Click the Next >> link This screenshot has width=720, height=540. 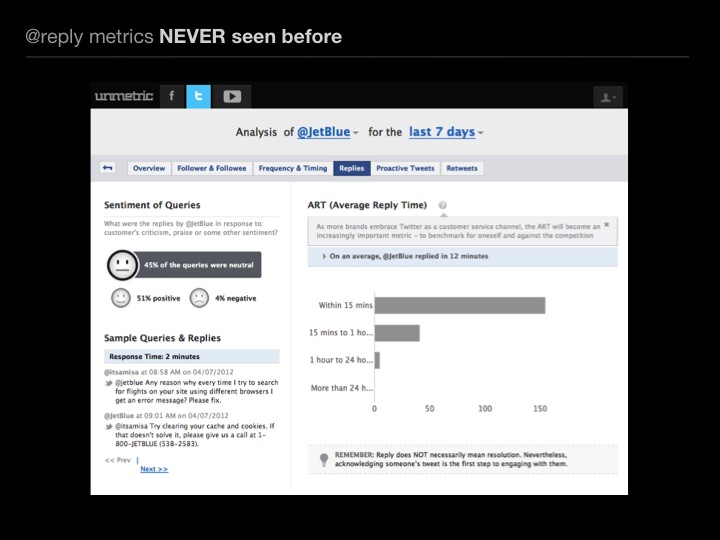[154, 469]
